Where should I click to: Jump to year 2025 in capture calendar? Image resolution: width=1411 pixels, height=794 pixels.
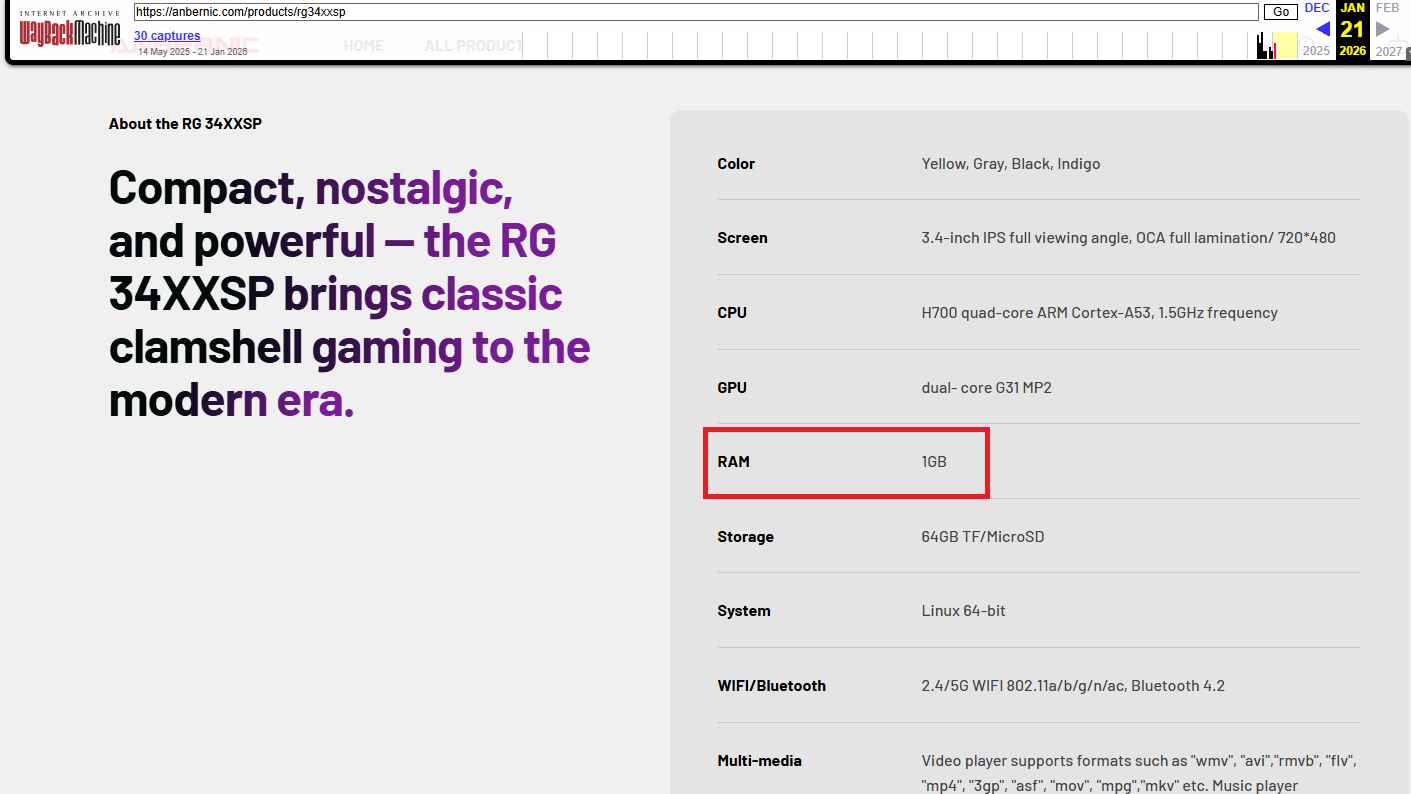click(1317, 50)
